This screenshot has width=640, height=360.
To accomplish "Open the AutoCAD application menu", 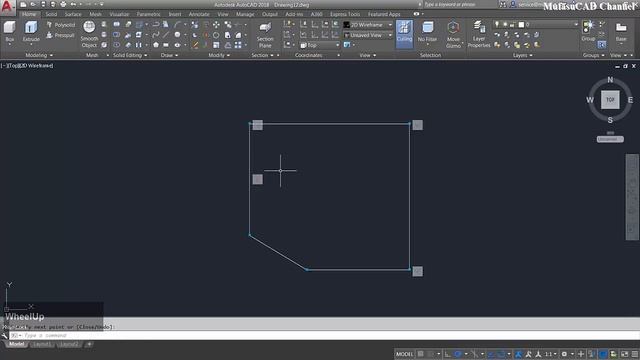I will (7, 7).
